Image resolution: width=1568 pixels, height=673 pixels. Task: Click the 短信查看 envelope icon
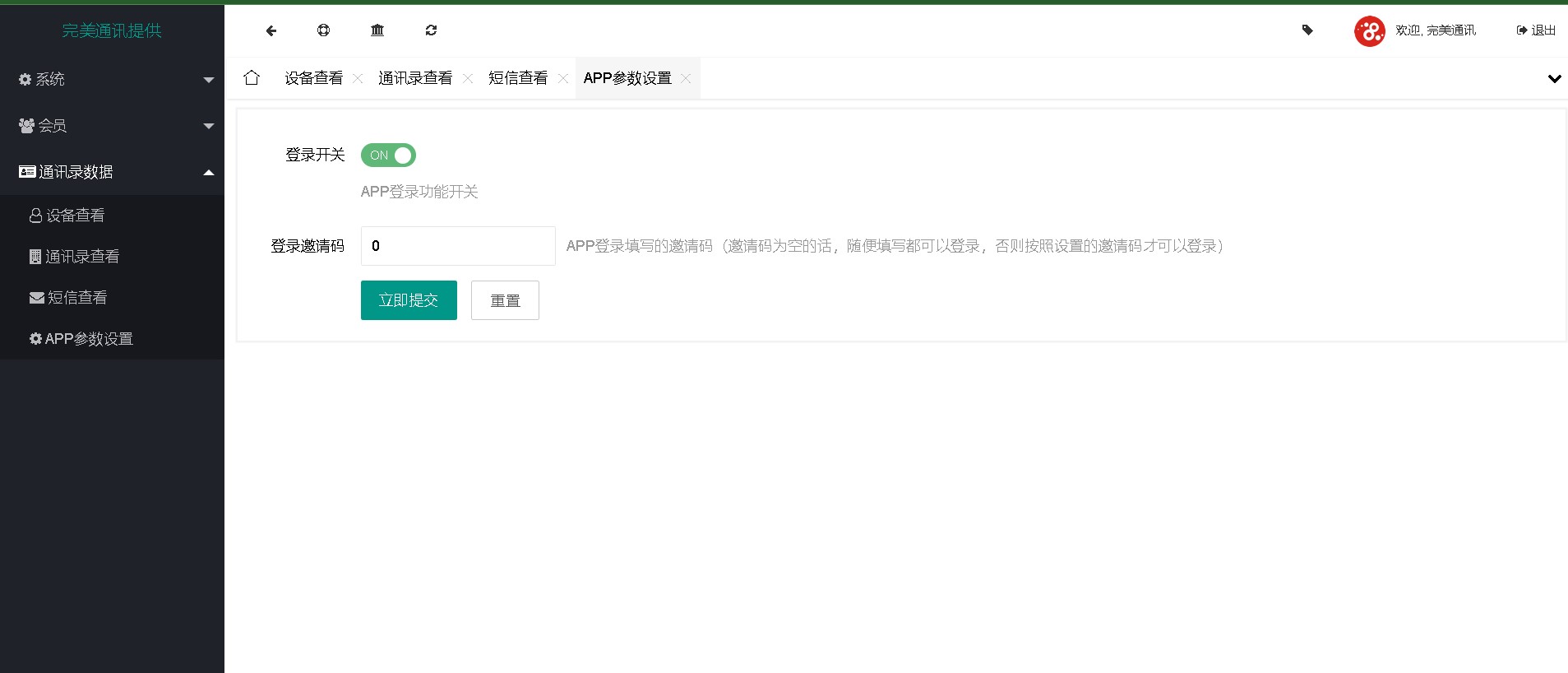click(37, 298)
